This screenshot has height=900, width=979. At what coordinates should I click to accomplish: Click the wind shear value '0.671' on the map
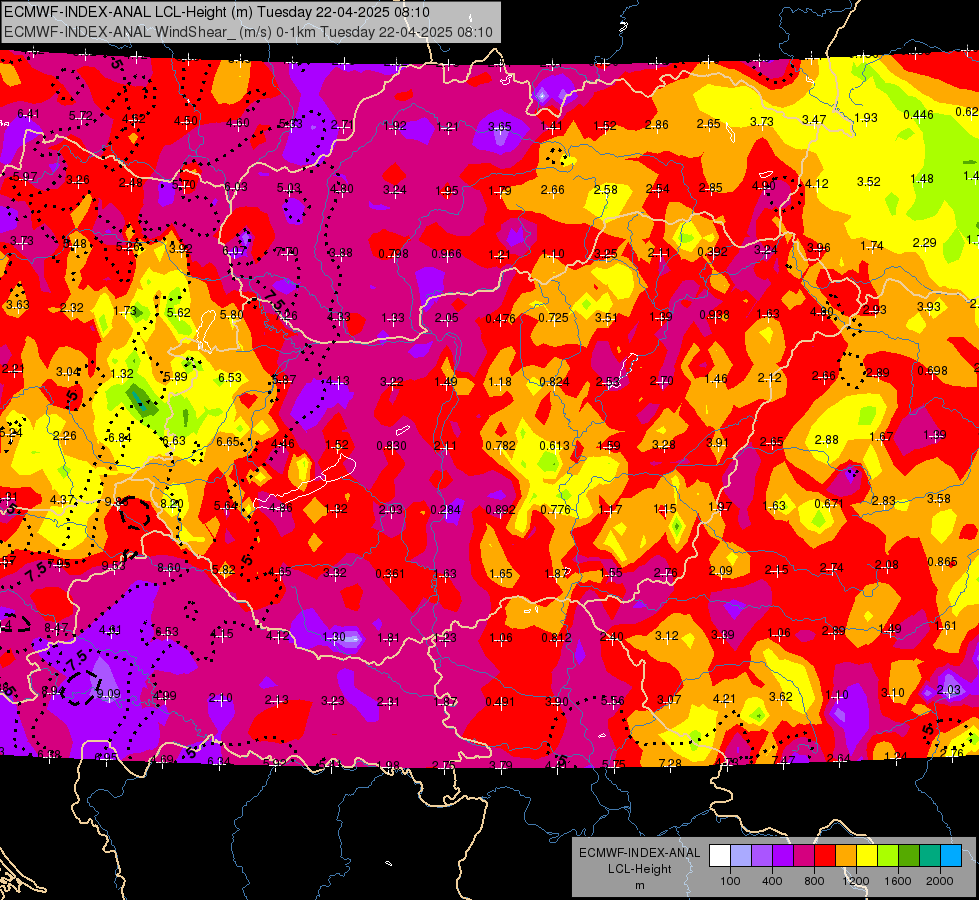point(829,503)
